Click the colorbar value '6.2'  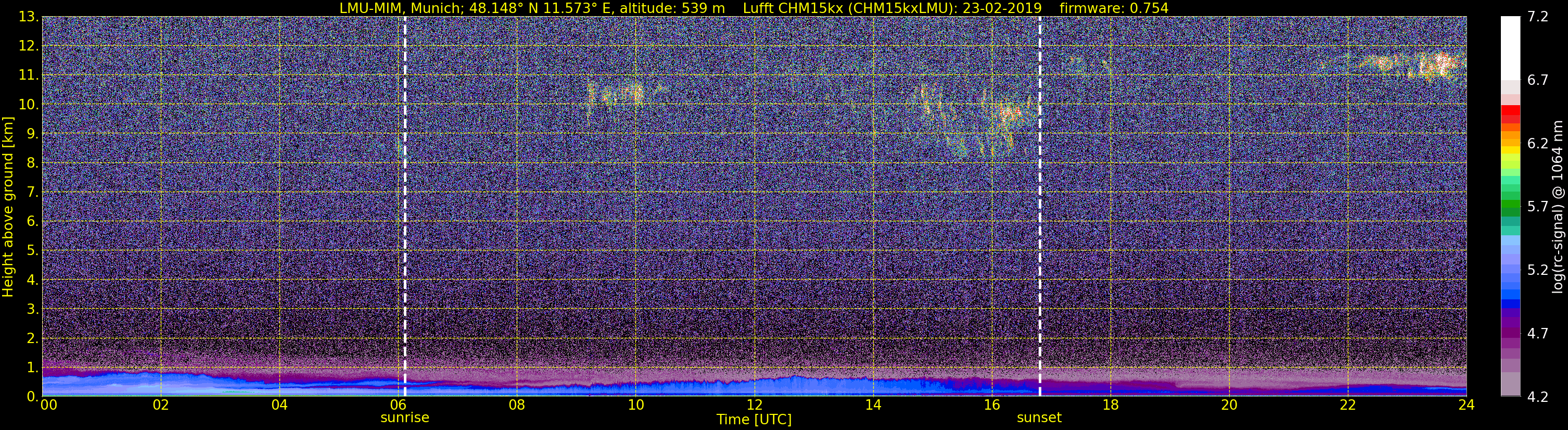[x=1538, y=144]
